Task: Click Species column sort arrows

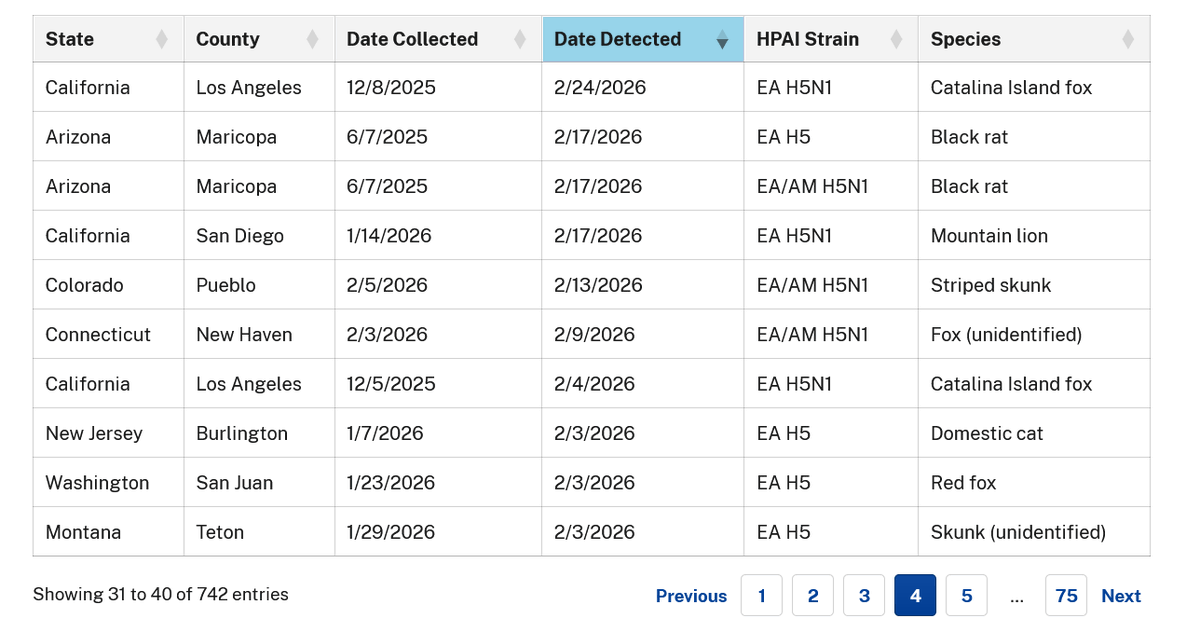Action: 1128,40
